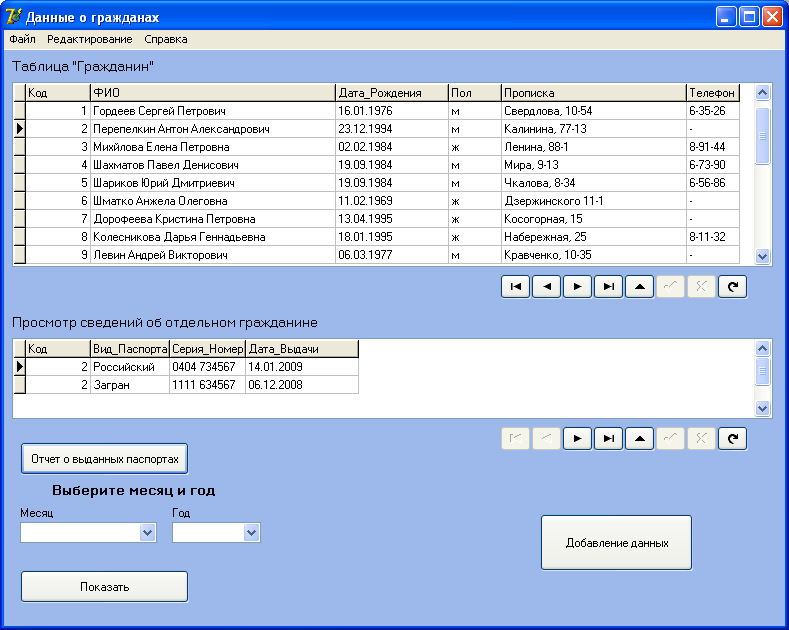Viewport: 789px width, 630px height.
Task: Open the Справка menu
Action: [165, 39]
